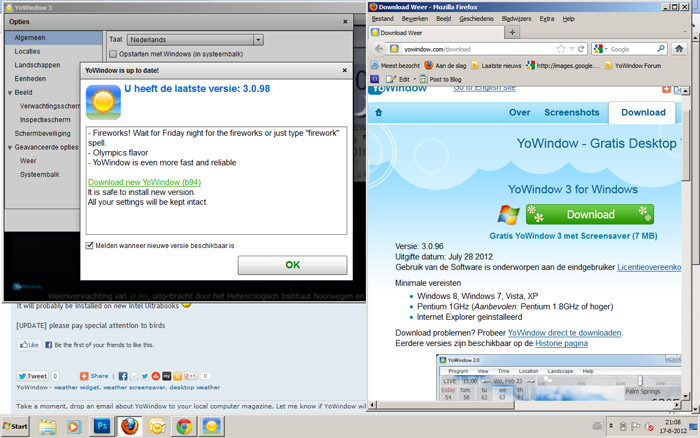Click the Edit pencil icon in Firefox toolbar
The image size is (700, 438).
(x=391, y=79)
